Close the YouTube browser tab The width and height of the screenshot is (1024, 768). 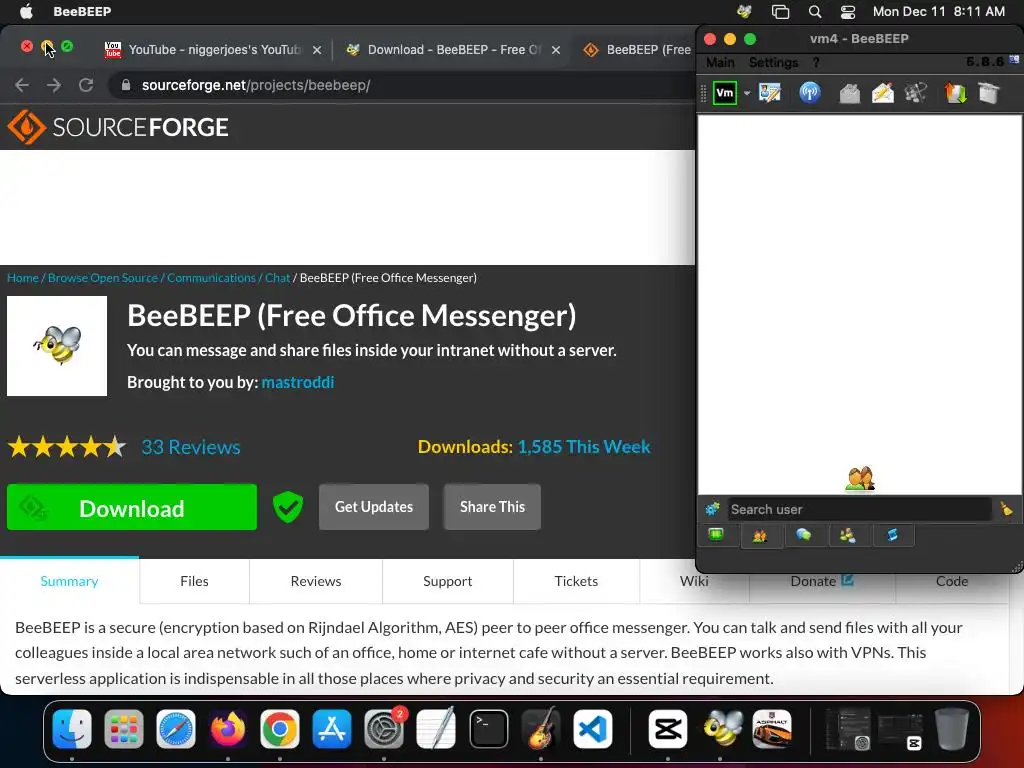(317, 50)
